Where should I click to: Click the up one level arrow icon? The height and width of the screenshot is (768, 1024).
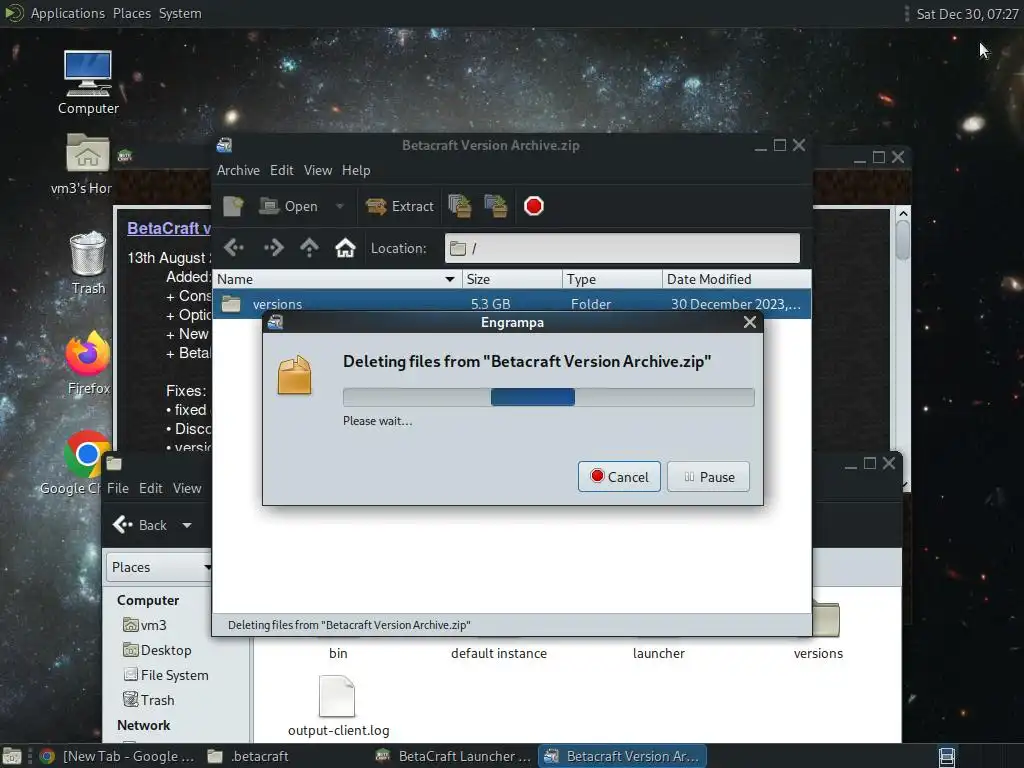tap(309, 248)
